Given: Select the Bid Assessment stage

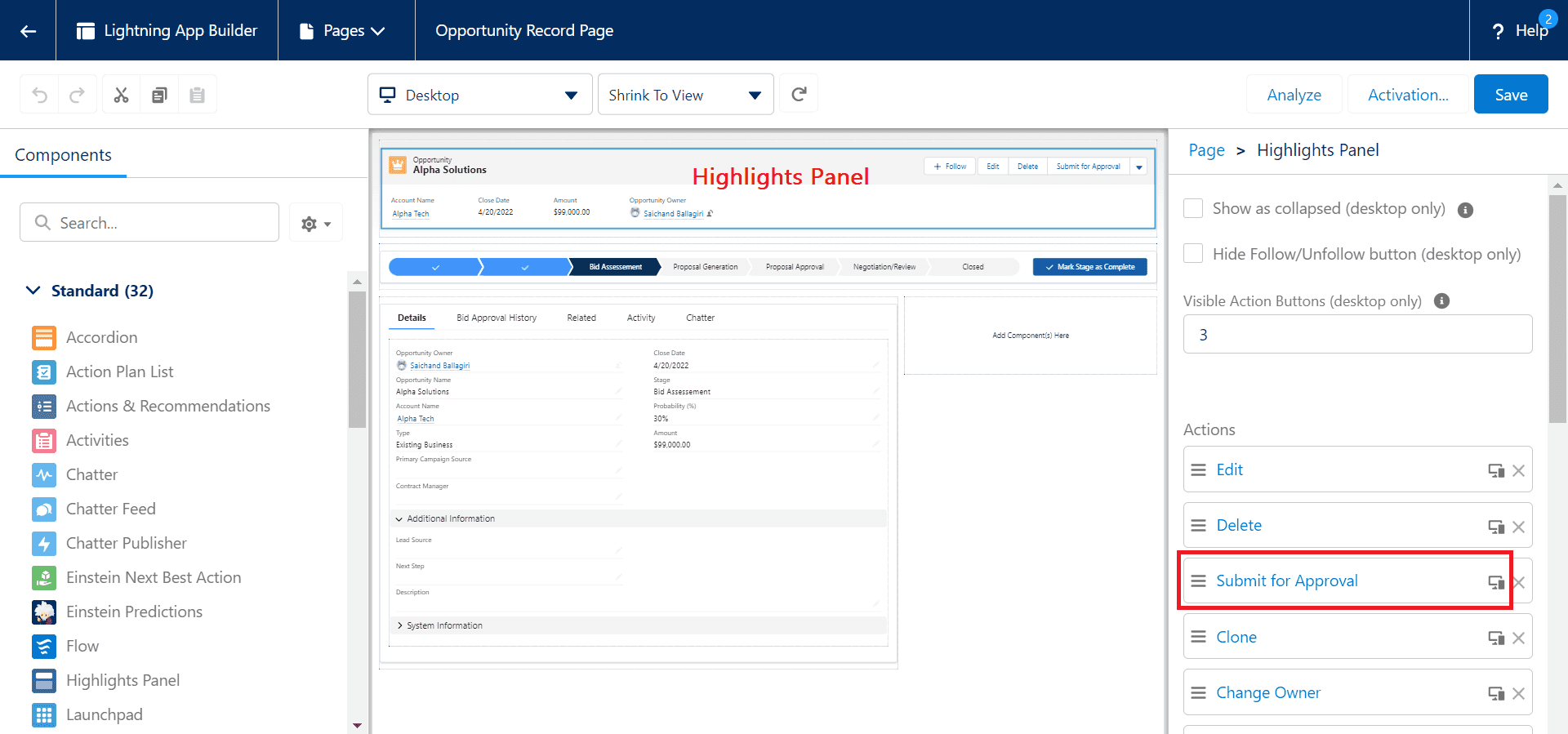Looking at the screenshot, I should (x=615, y=267).
